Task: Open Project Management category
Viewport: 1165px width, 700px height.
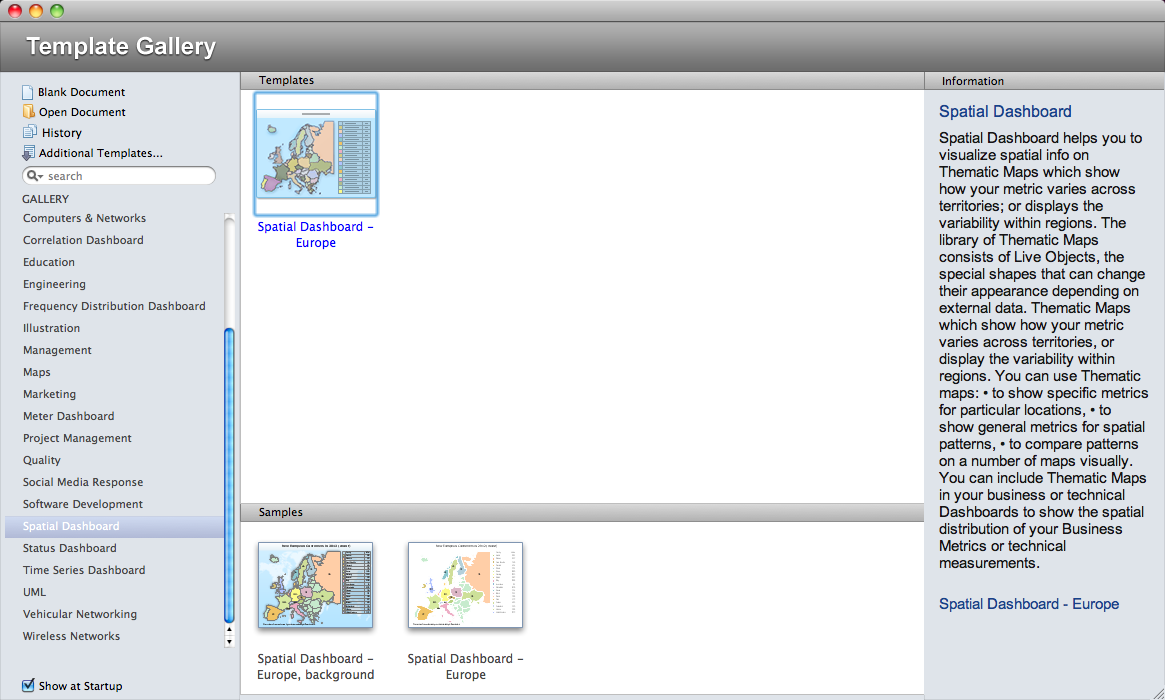Action: [x=77, y=438]
